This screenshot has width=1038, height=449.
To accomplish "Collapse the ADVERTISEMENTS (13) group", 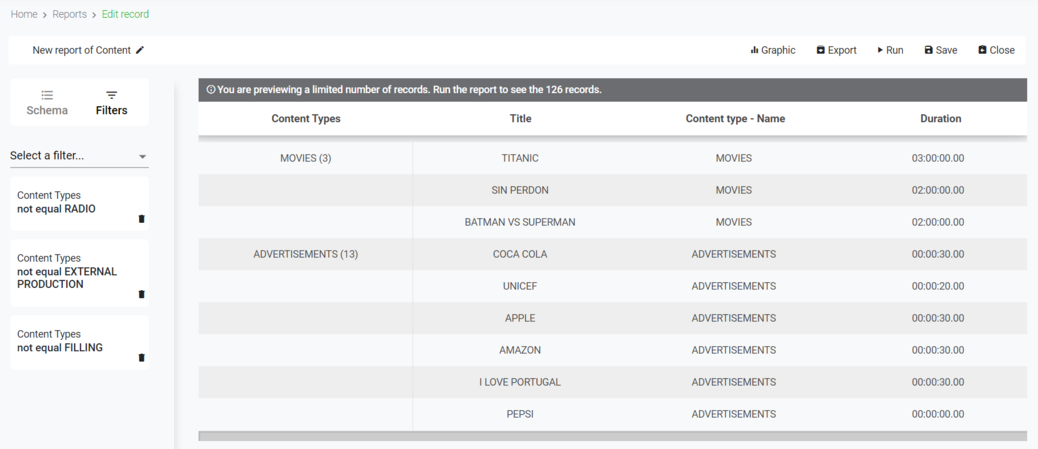I will click(305, 254).
